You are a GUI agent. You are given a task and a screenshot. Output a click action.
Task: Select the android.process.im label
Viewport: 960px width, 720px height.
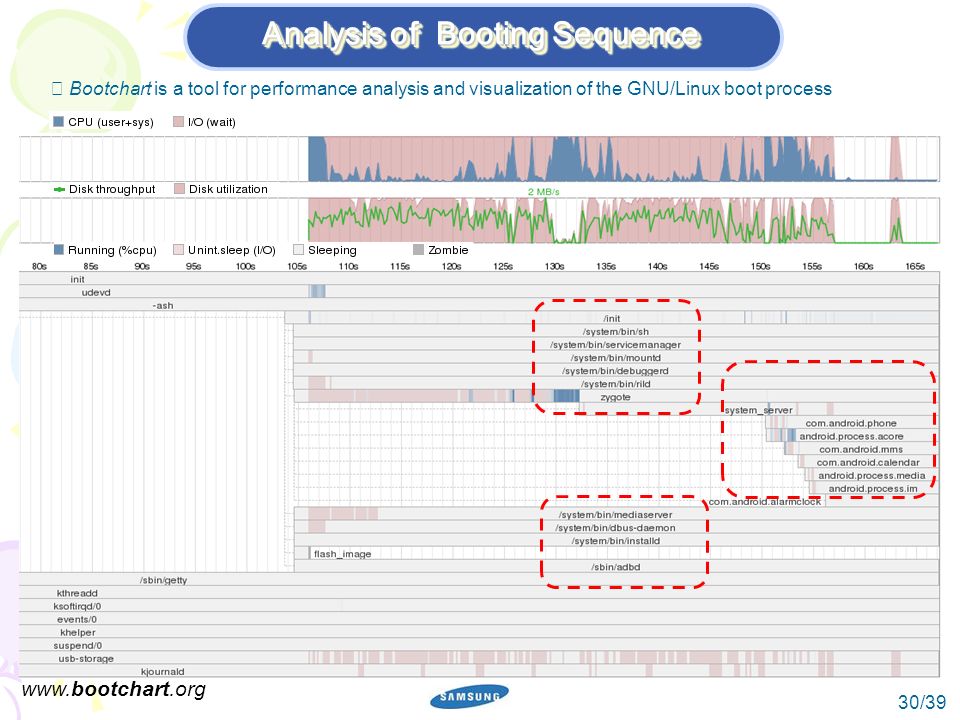pos(873,489)
